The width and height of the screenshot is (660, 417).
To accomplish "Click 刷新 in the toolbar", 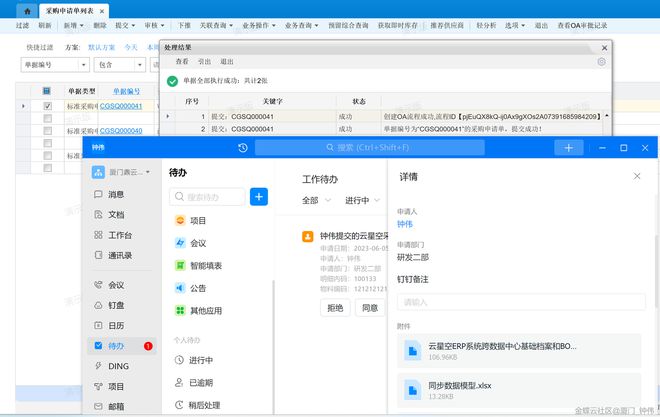I will point(45,26).
